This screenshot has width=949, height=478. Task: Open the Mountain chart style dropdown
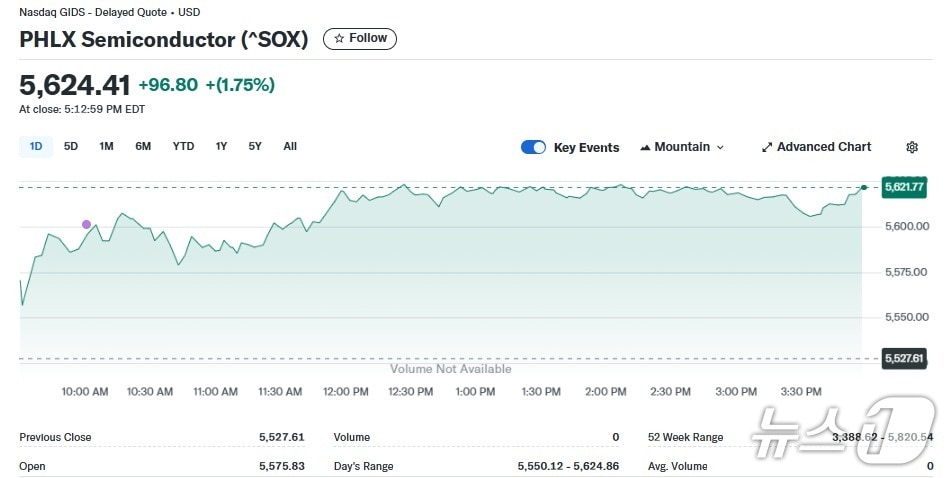[682, 147]
